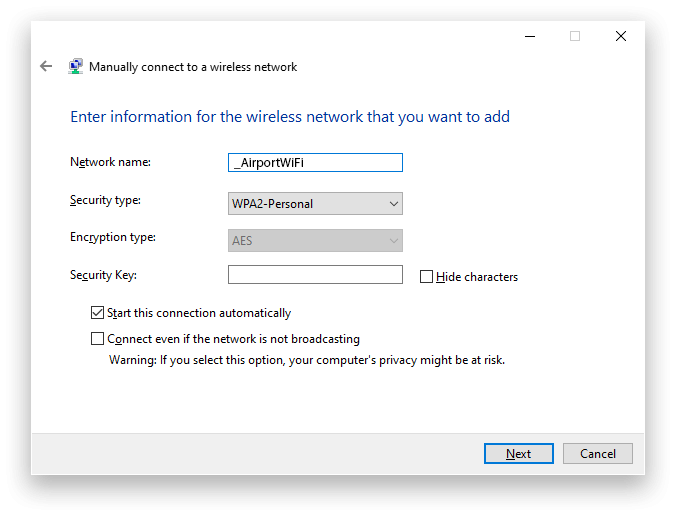Uncheck Start this connection automatically
This screenshot has height=516, width=676.
coord(98,313)
